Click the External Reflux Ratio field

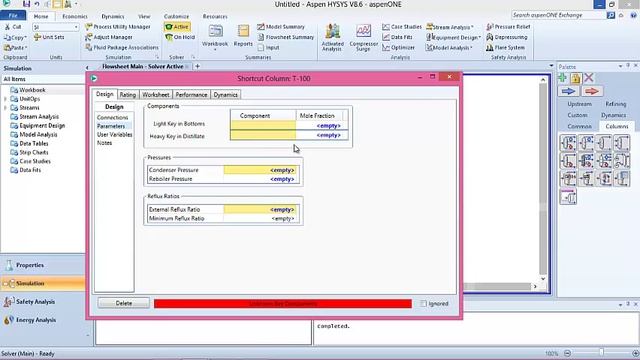(260, 209)
